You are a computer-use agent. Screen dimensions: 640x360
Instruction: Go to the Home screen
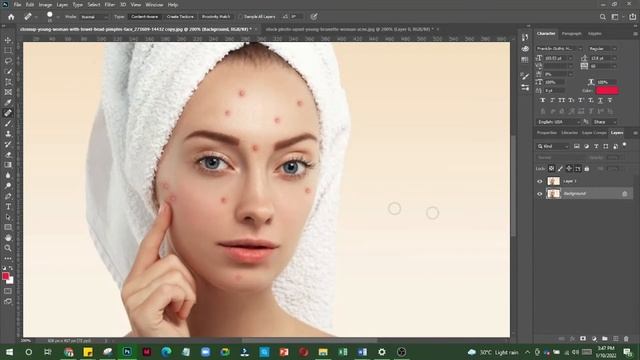click(x=11, y=17)
